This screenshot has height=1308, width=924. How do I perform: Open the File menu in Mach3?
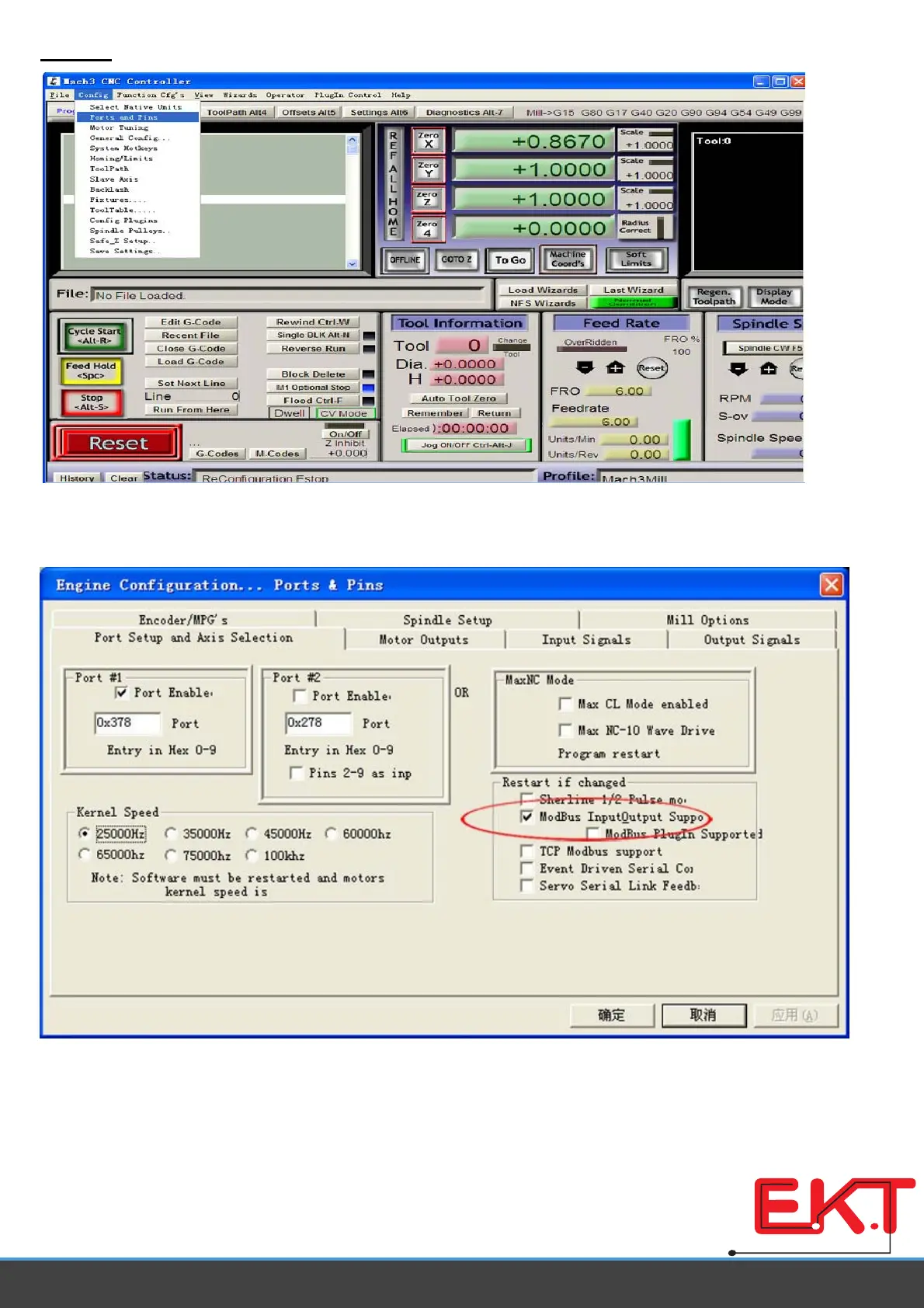pyautogui.click(x=60, y=95)
